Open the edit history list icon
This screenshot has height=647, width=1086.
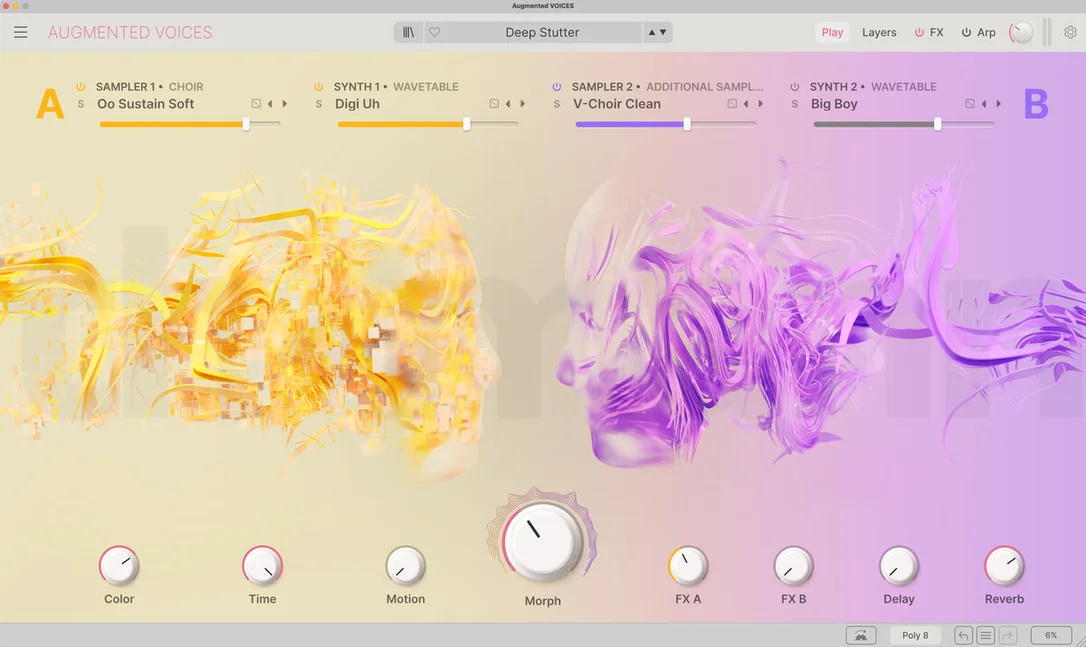(986, 635)
